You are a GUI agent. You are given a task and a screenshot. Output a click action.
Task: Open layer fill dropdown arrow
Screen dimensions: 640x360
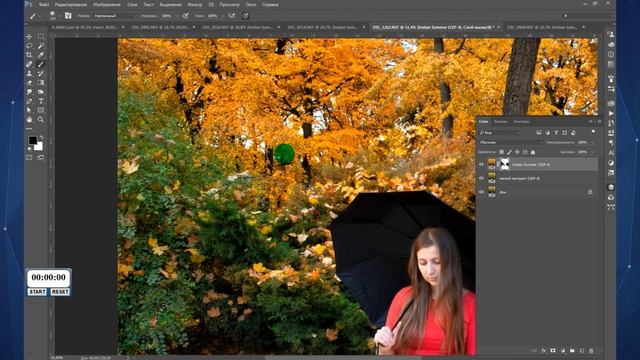point(593,152)
